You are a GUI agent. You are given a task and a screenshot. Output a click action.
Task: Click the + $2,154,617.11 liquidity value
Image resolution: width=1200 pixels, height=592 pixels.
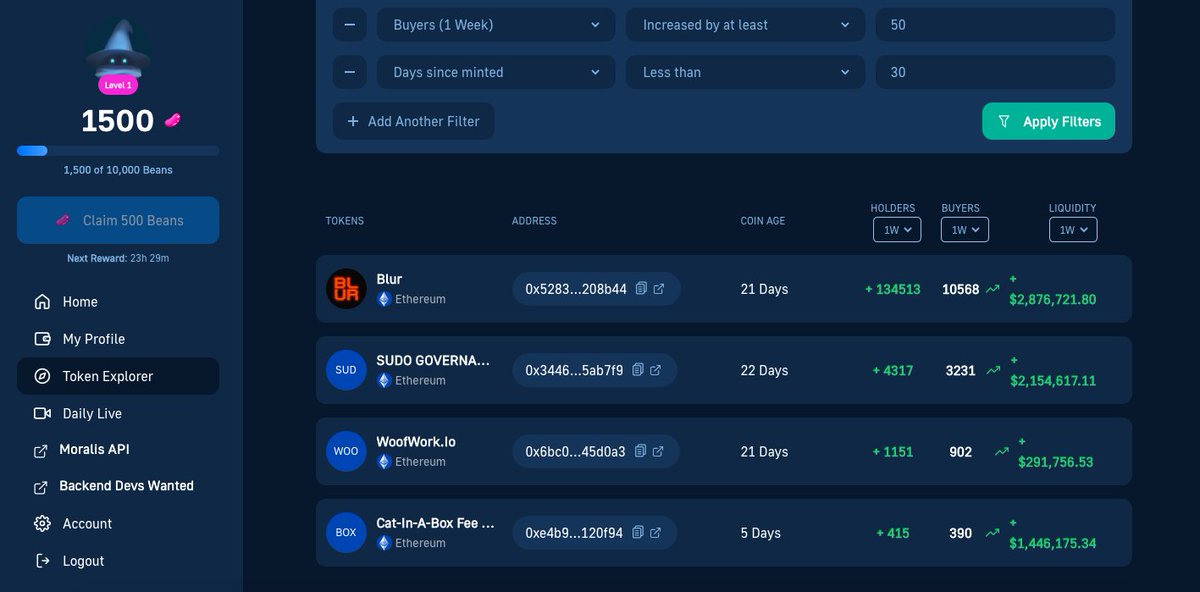[1053, 370]
